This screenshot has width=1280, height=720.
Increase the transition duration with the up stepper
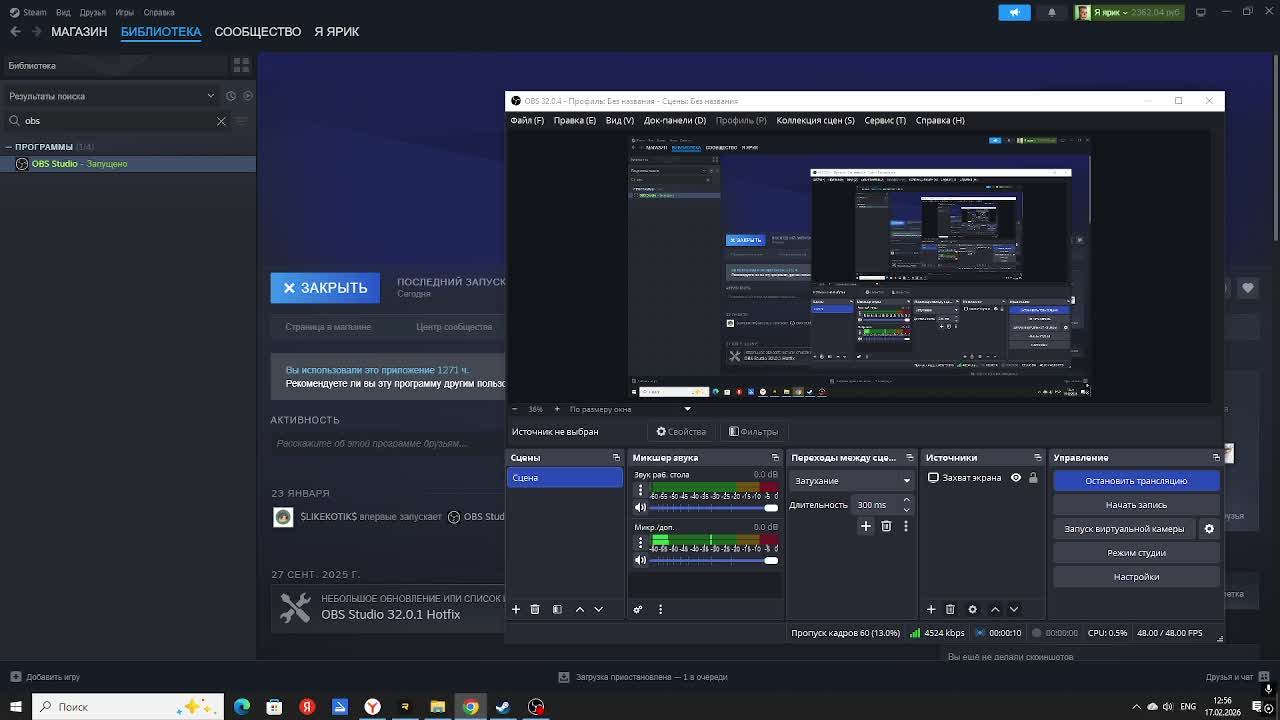point(907,501)
